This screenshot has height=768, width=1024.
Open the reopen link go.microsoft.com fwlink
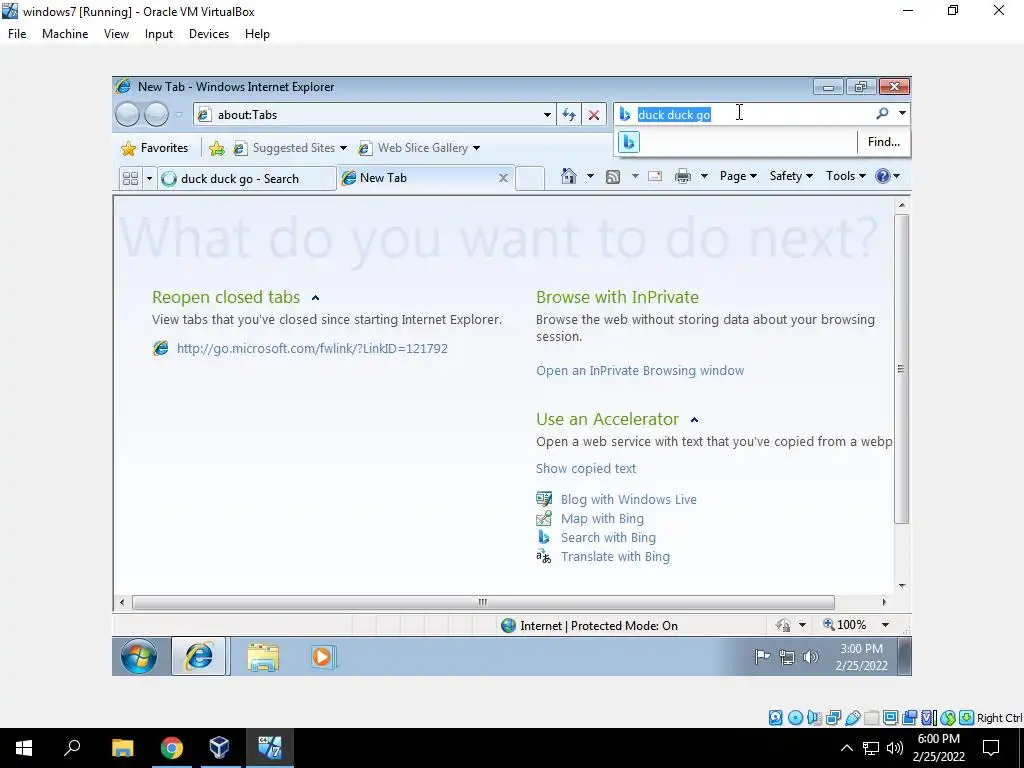point(312,348)
